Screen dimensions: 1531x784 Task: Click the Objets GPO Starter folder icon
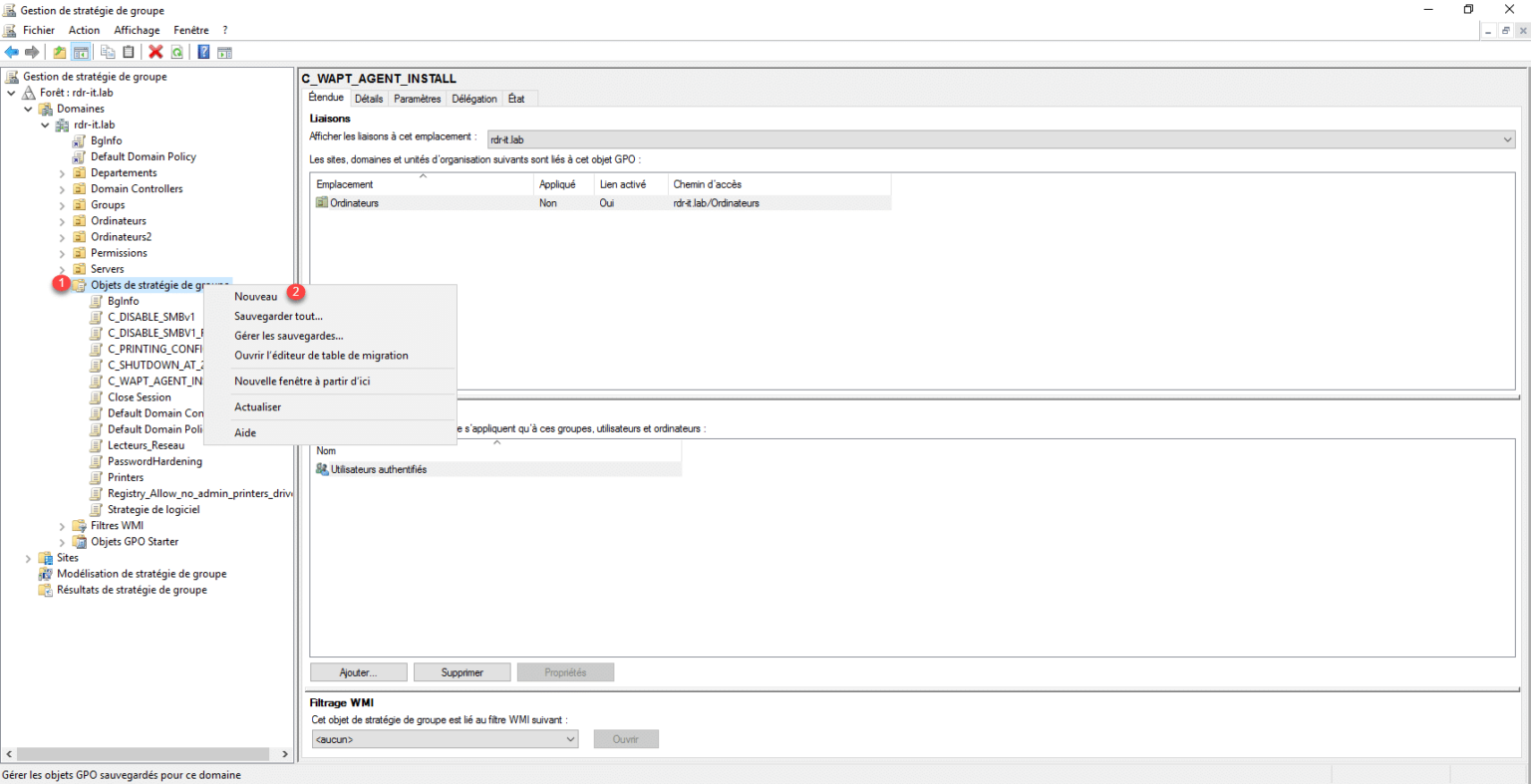click(80, 542)
